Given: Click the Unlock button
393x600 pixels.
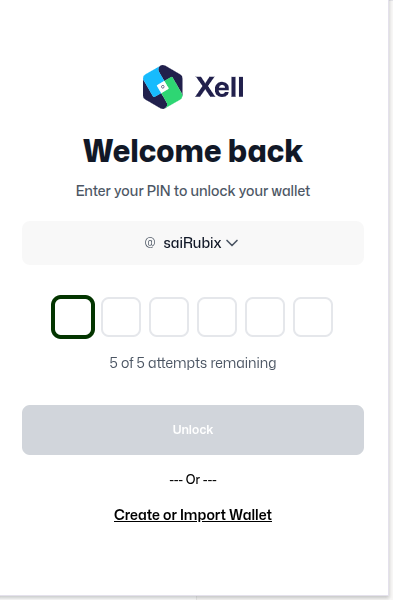Looking at the screenshot, I should pos(193,430).
